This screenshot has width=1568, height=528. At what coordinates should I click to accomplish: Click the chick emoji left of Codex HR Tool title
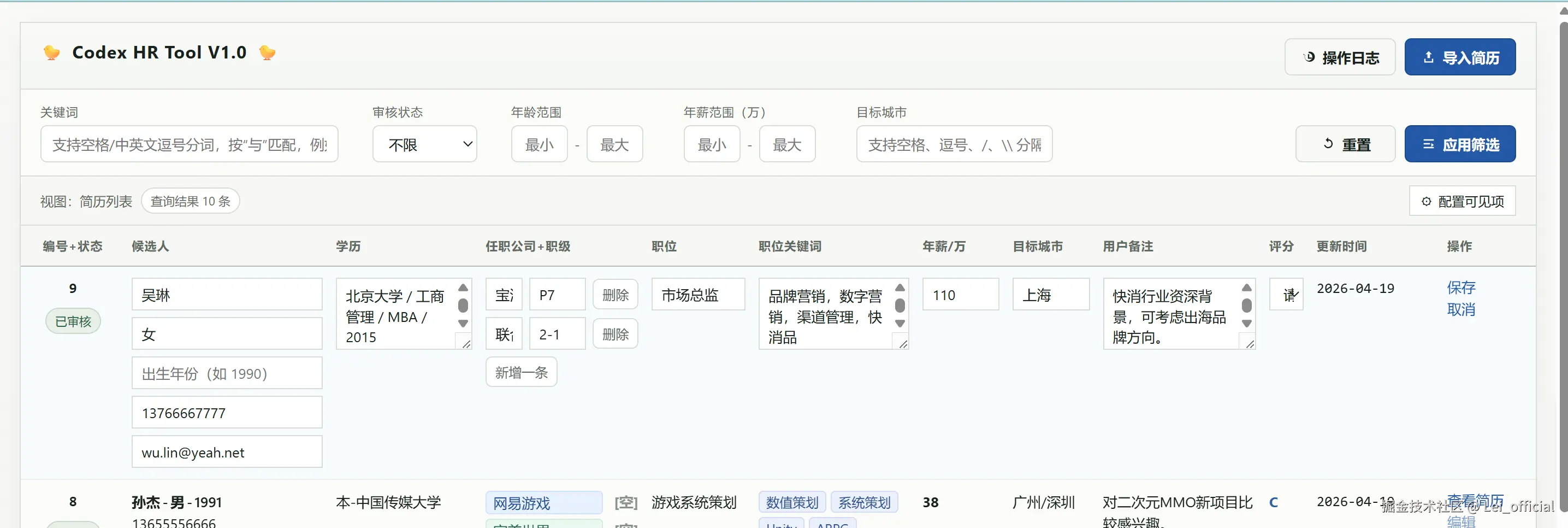[x=52, y=52]
